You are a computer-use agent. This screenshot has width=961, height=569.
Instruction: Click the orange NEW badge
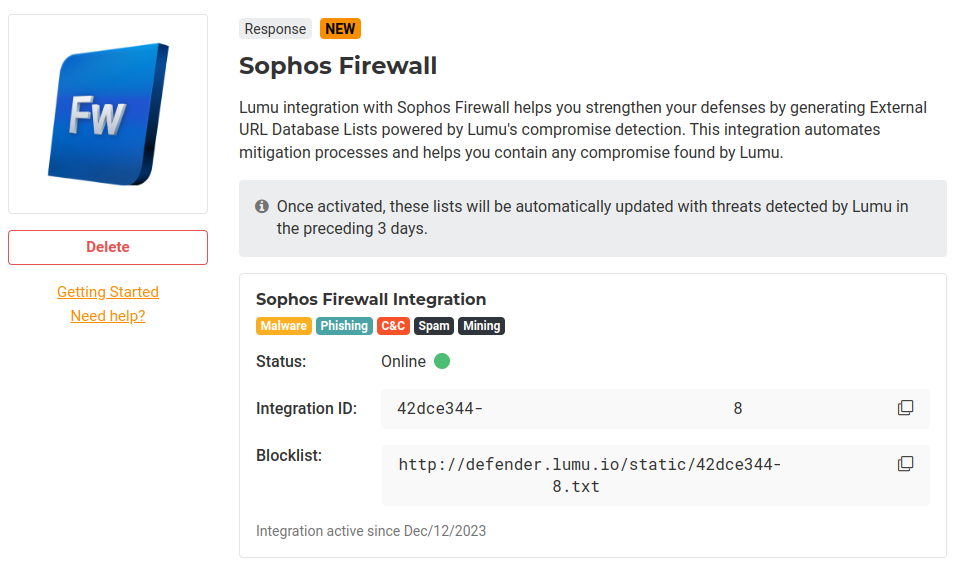coord(340,29)
